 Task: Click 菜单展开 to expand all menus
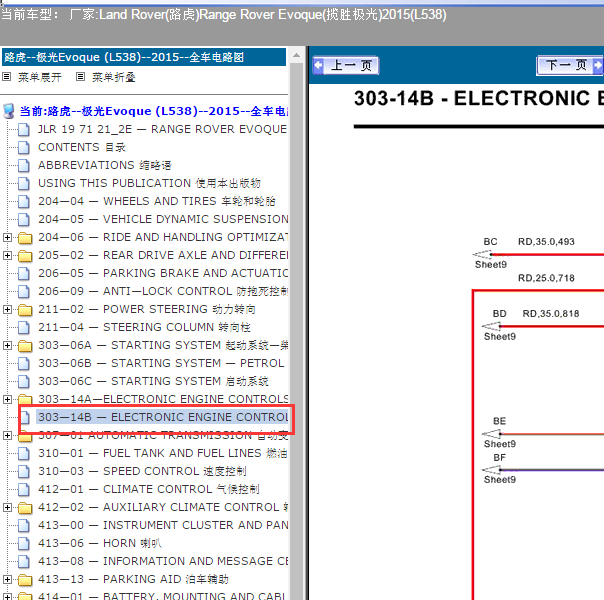coord(40,77)
